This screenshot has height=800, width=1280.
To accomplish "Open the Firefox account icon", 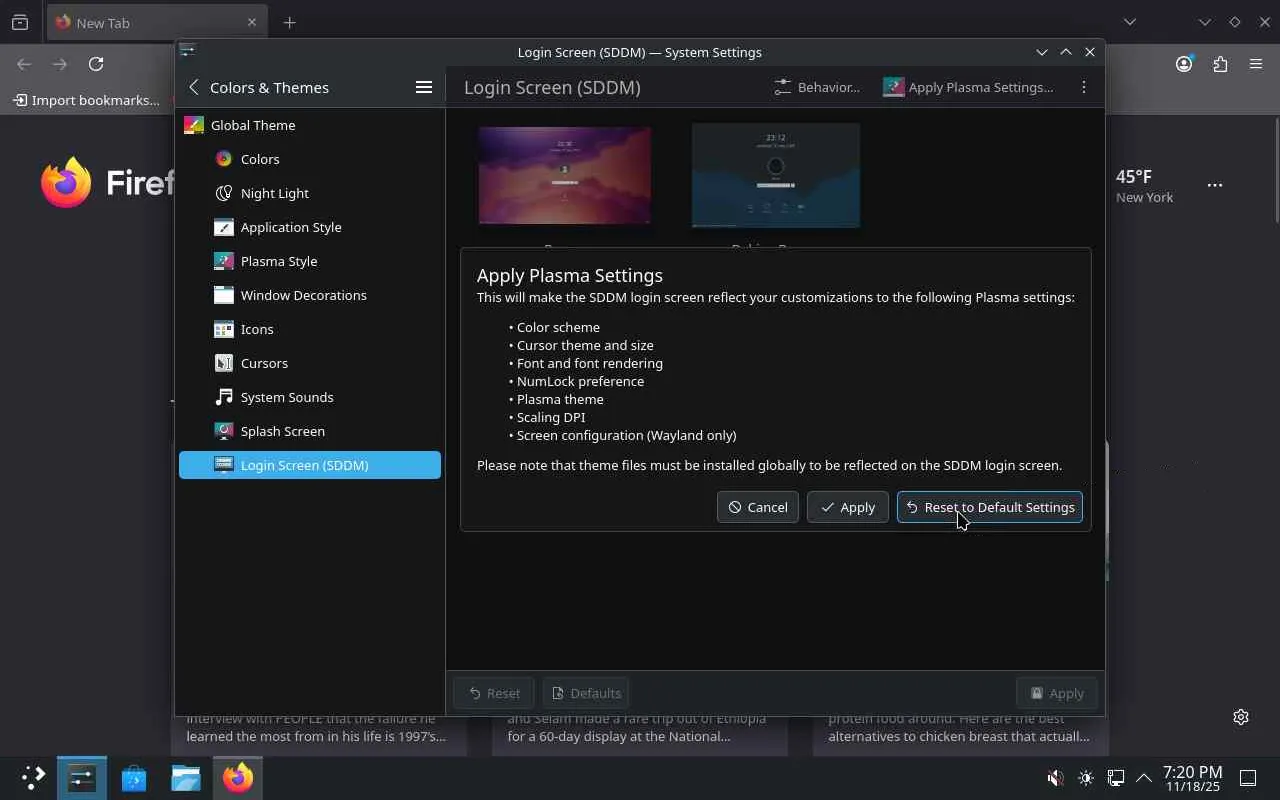I will coord(1184,64).
